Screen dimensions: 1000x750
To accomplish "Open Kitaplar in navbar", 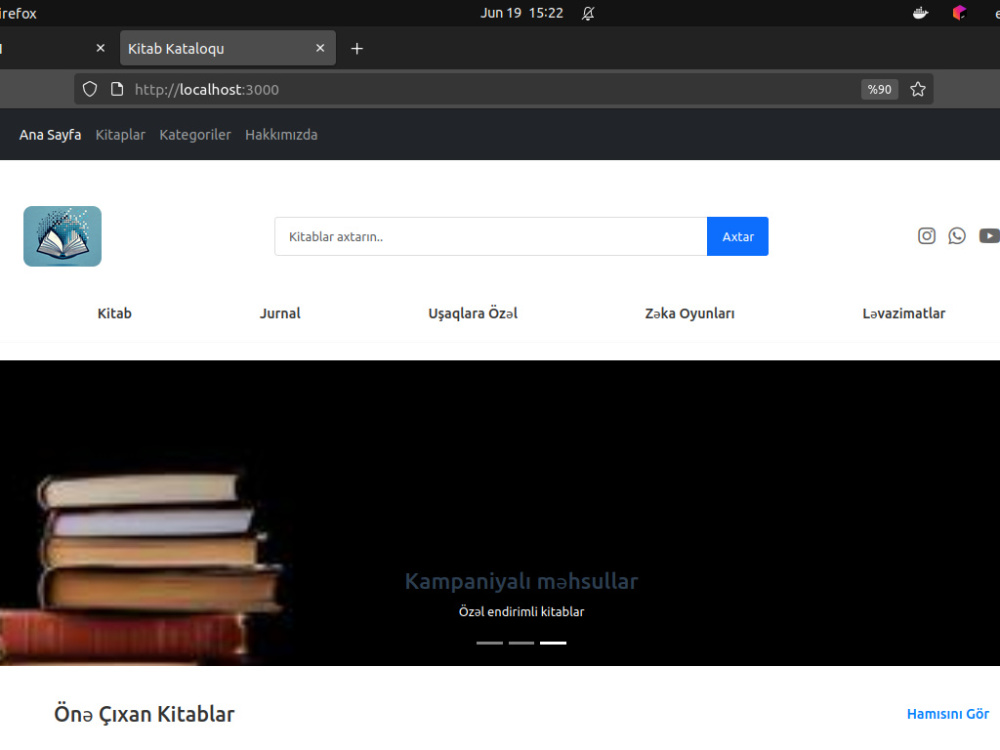I will 121,135.
